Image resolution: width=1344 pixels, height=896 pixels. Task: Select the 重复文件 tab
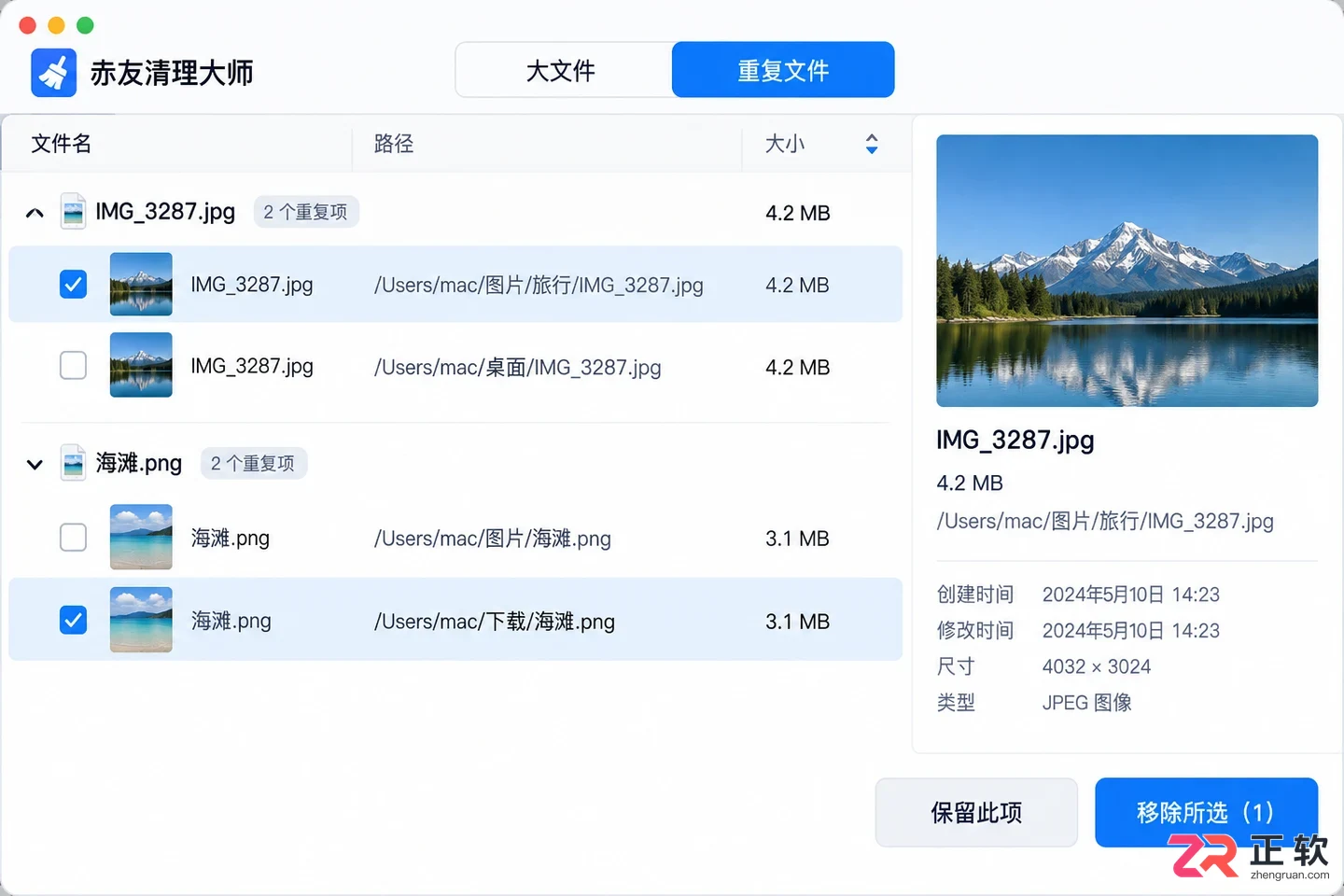[x=783, y=70]
